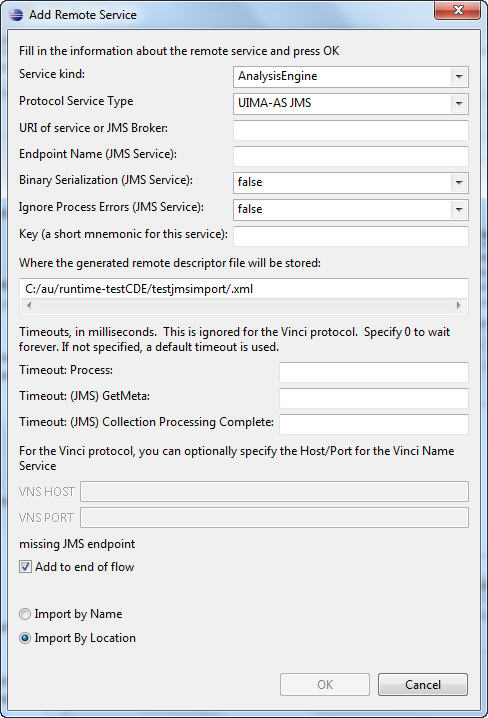Select the Import By Location radio button
Image resolution: width=488 pixels, height=718 pixels.
click(x=25, y=638)
